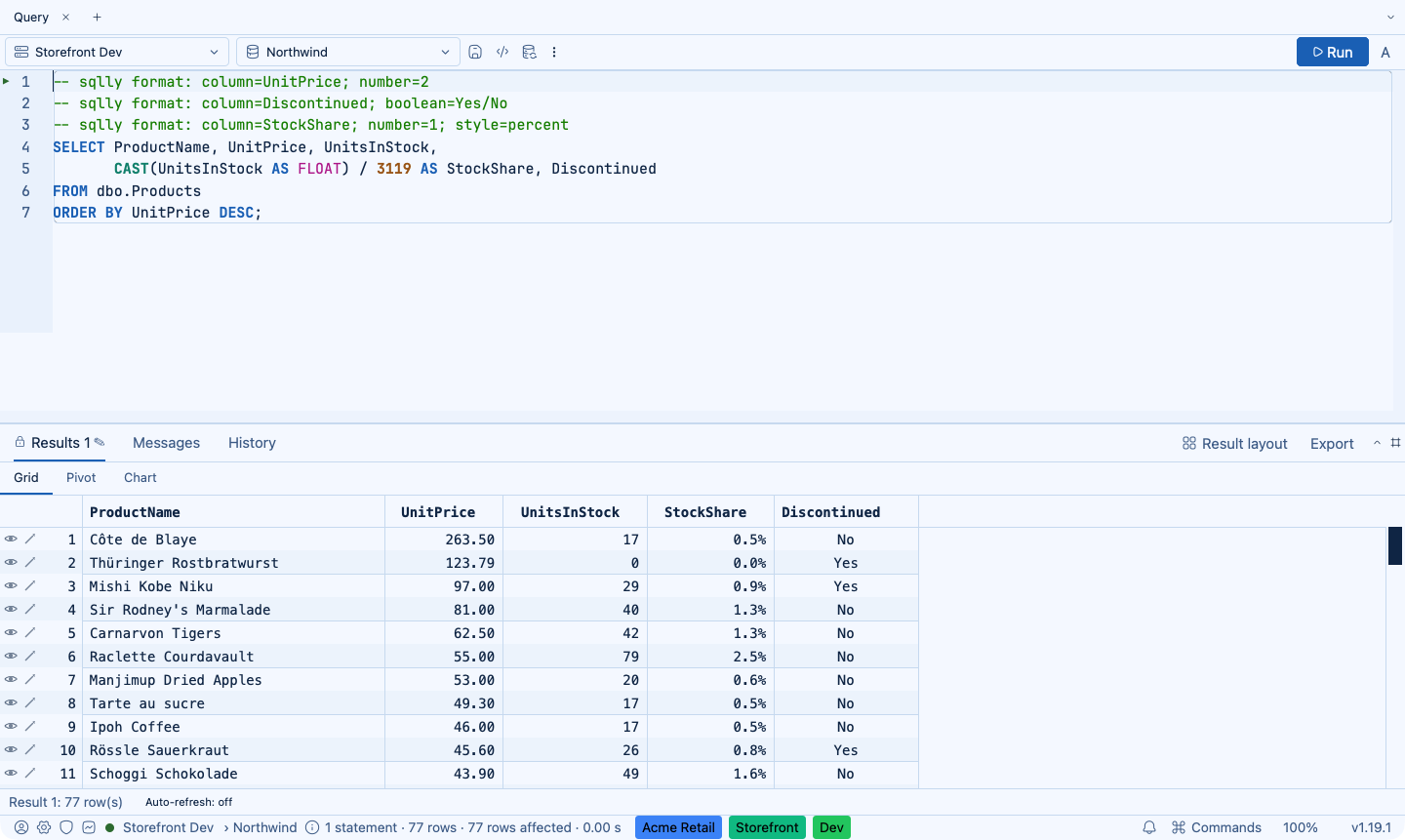Screen dimensions: 1405x840
Task: Open the Storefront Dev connection dropdown
Action: tap(117, 52)
